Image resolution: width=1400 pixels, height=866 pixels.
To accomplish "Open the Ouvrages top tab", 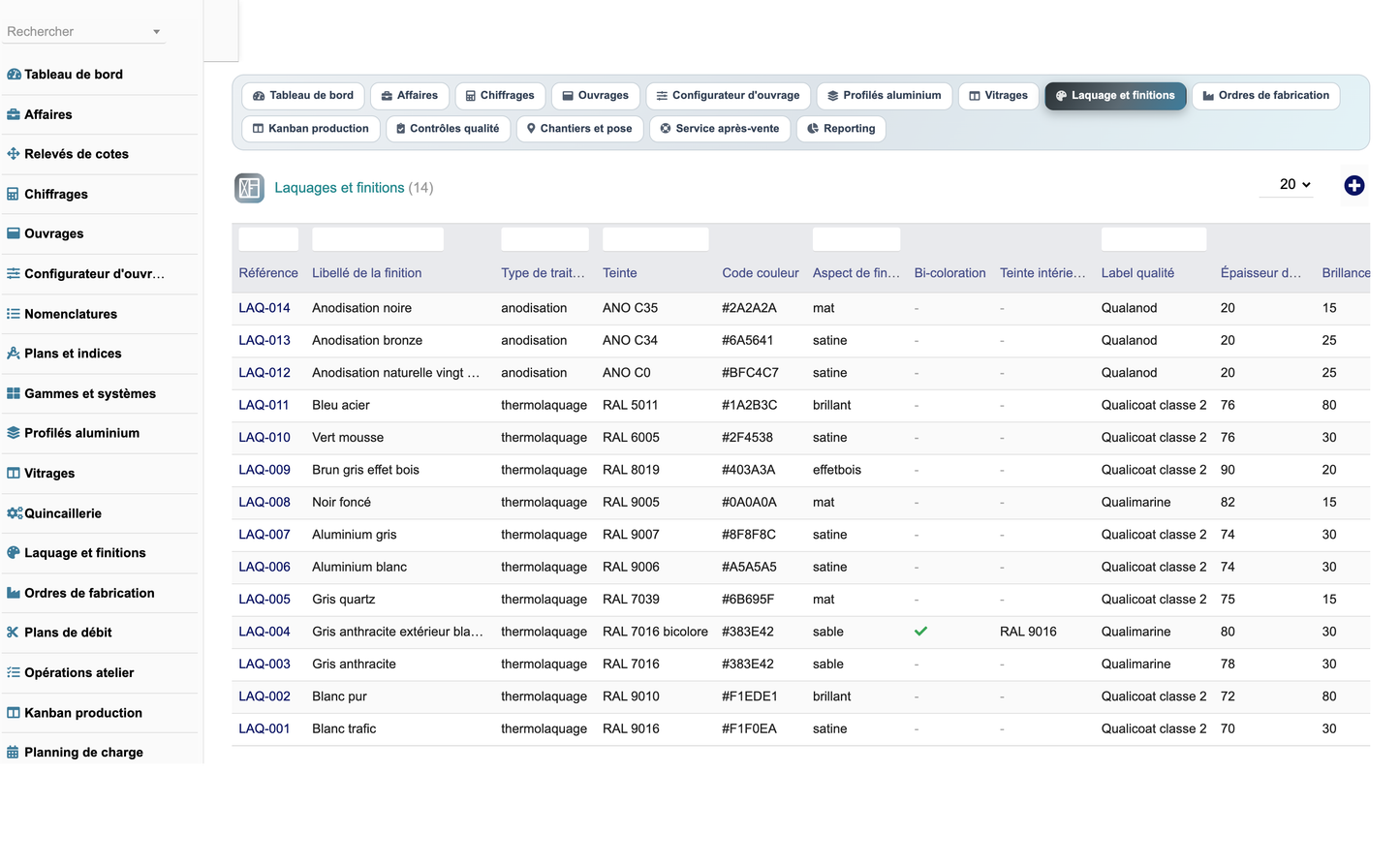I will pyautogui.click(x=596, y=96).
